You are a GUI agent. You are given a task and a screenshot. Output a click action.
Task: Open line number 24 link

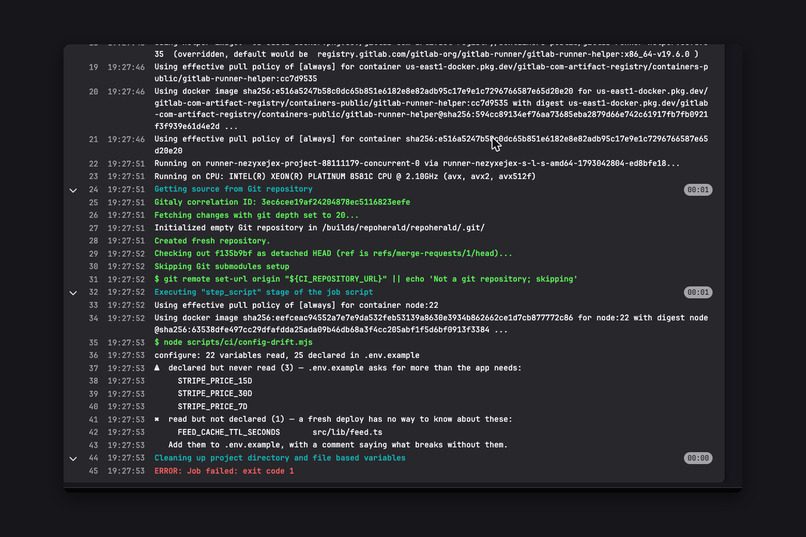point(93,190)
